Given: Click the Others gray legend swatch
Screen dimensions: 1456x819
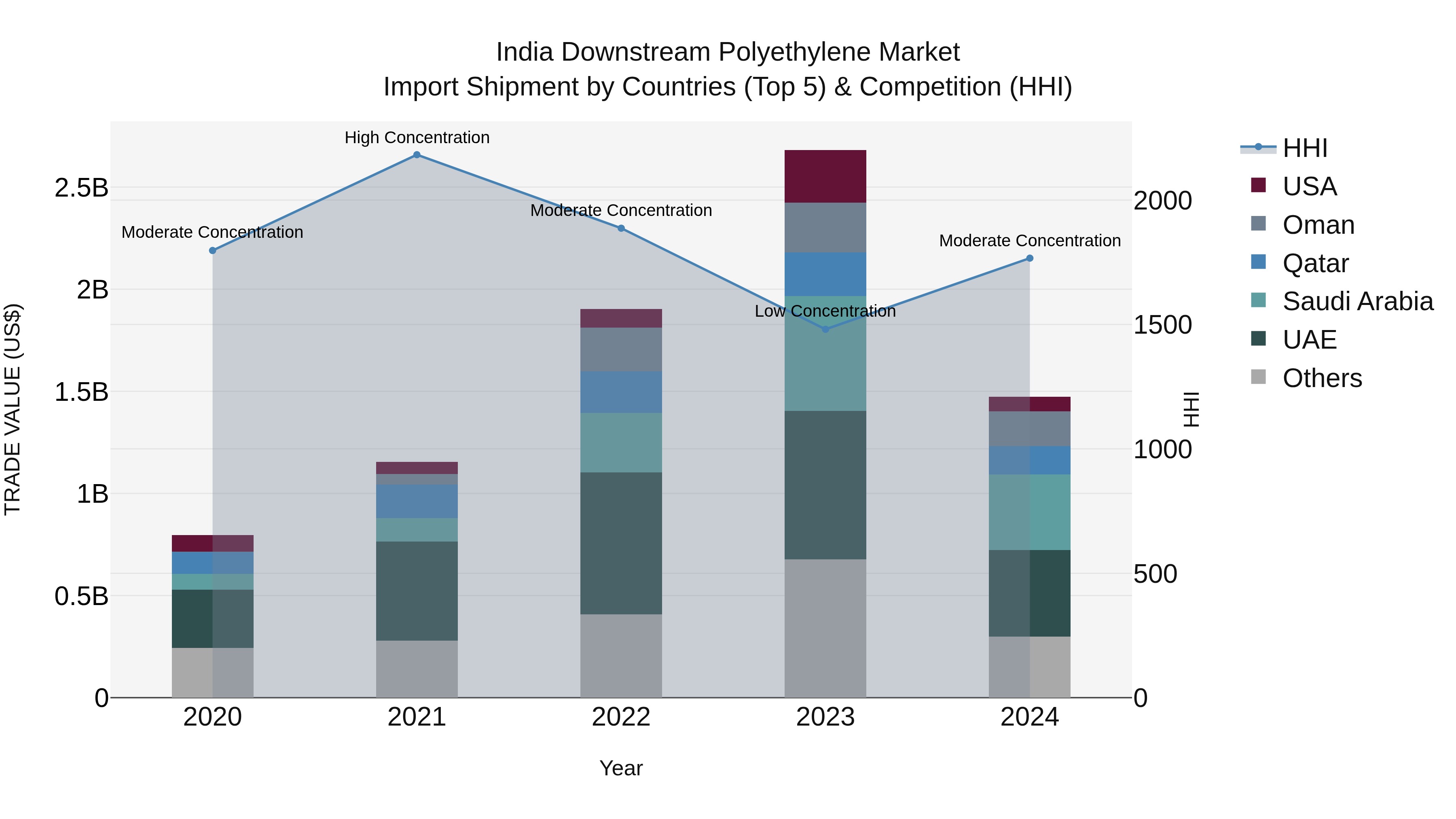Looking at the screenshot, I should point(1259,377).
